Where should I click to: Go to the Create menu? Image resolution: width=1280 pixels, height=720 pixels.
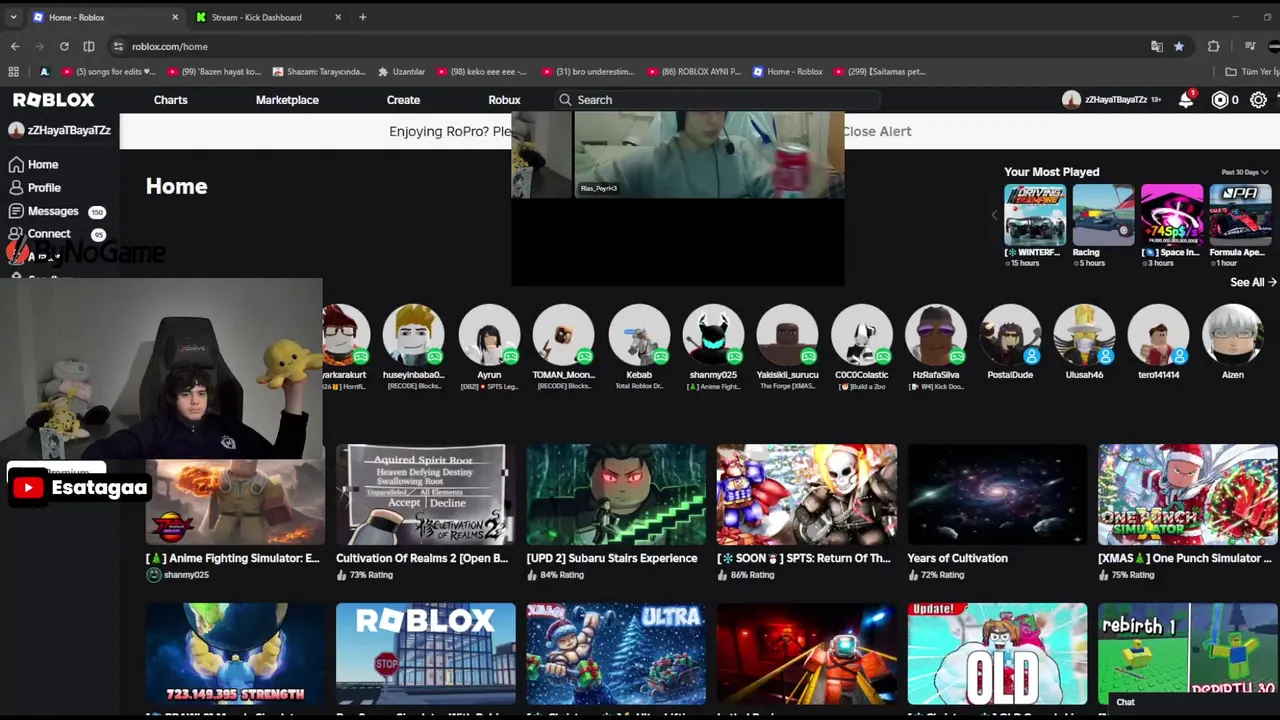(x=403, y=100)
